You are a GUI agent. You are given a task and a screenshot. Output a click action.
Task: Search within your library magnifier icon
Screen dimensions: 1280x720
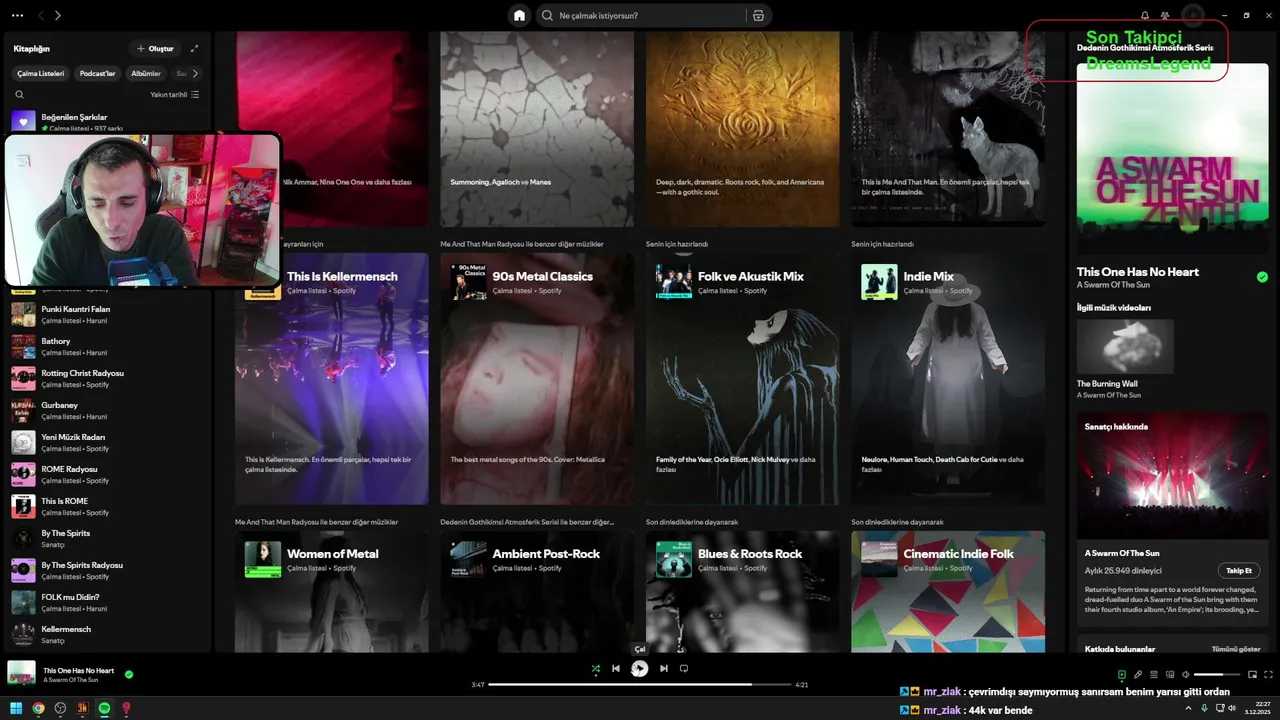click(19, 94)
